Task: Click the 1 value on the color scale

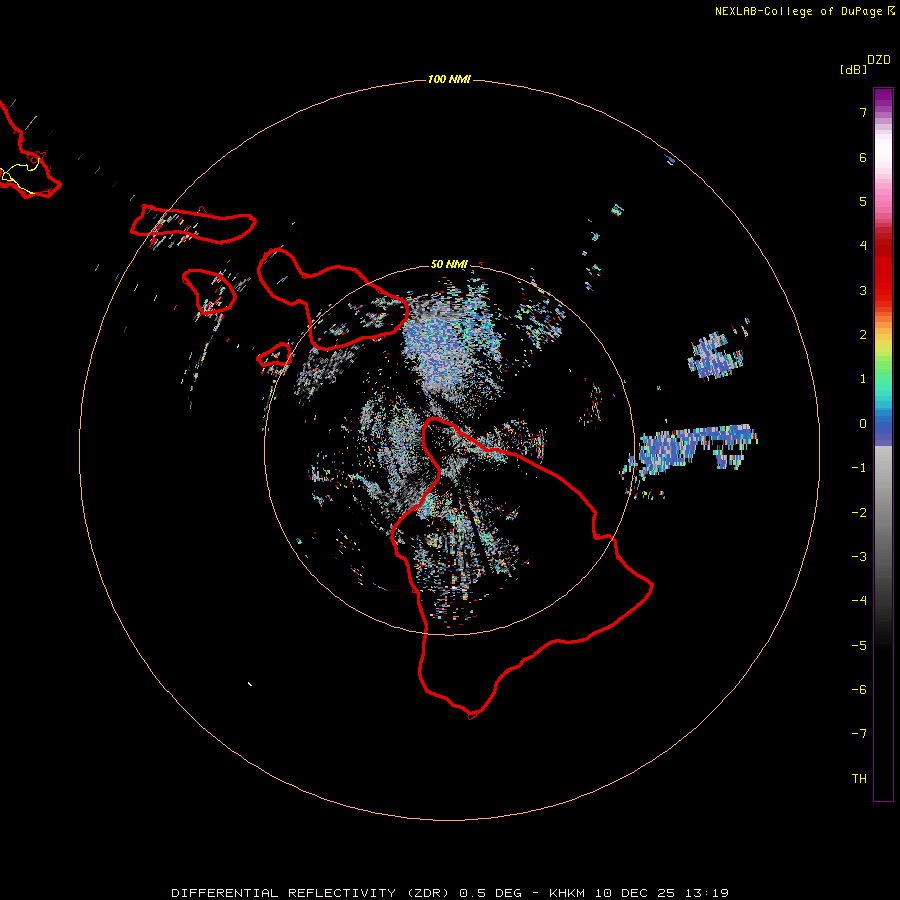Action: (863, 379)
